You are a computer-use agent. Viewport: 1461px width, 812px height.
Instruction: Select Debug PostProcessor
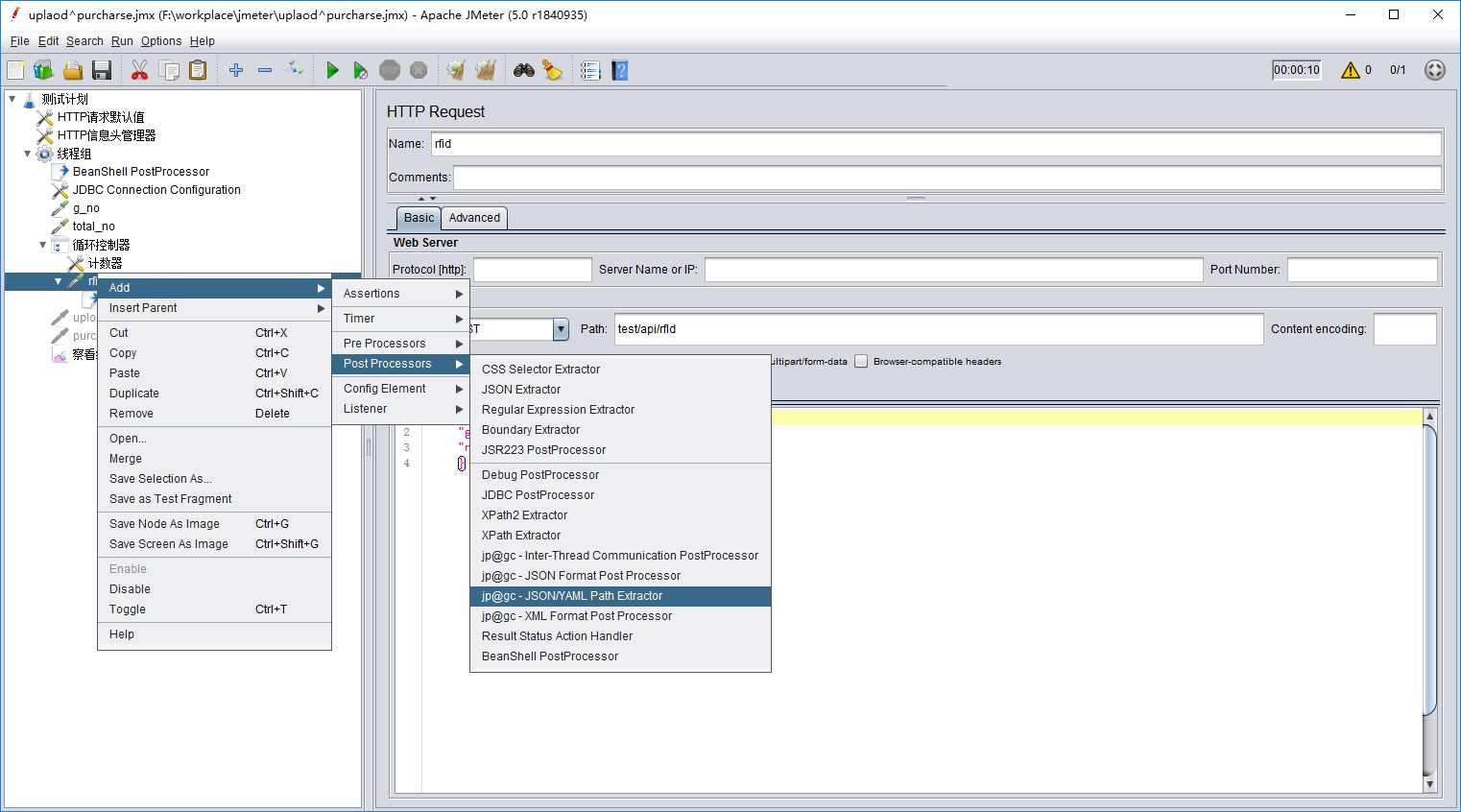621,475
